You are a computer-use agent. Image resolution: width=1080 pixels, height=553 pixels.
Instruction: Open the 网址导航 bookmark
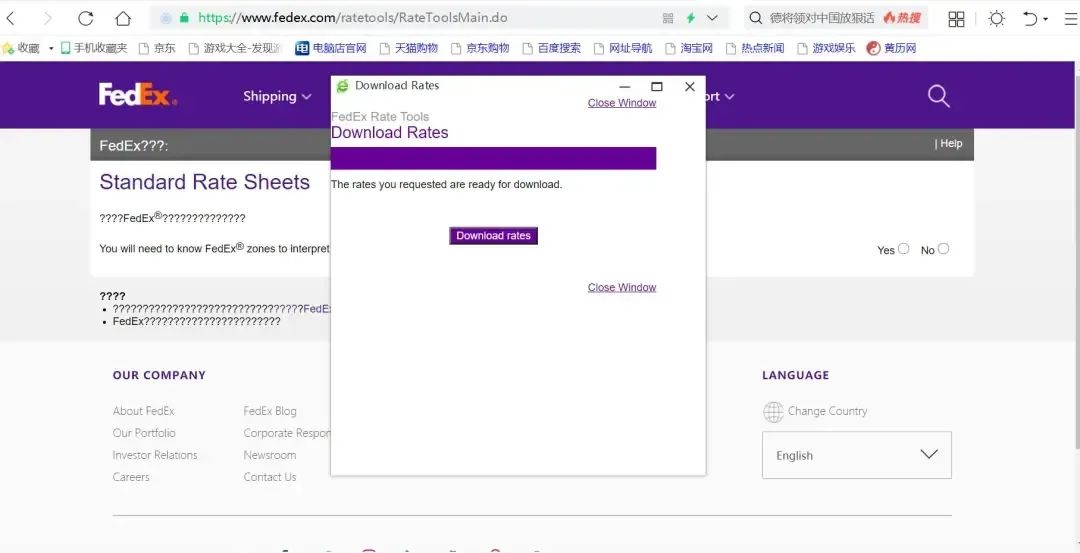coord(623,48)
